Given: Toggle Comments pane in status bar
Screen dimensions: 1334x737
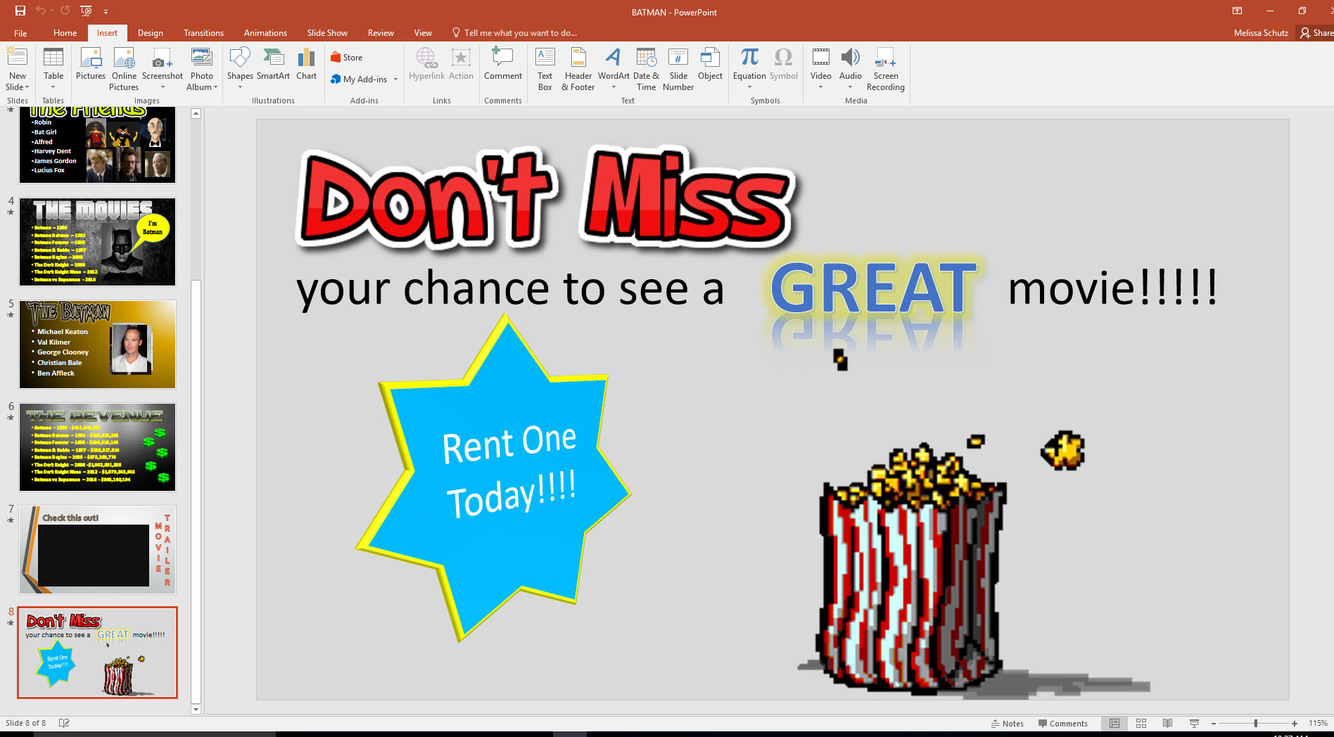Looking at the screenshot, I should [1062, 723].
